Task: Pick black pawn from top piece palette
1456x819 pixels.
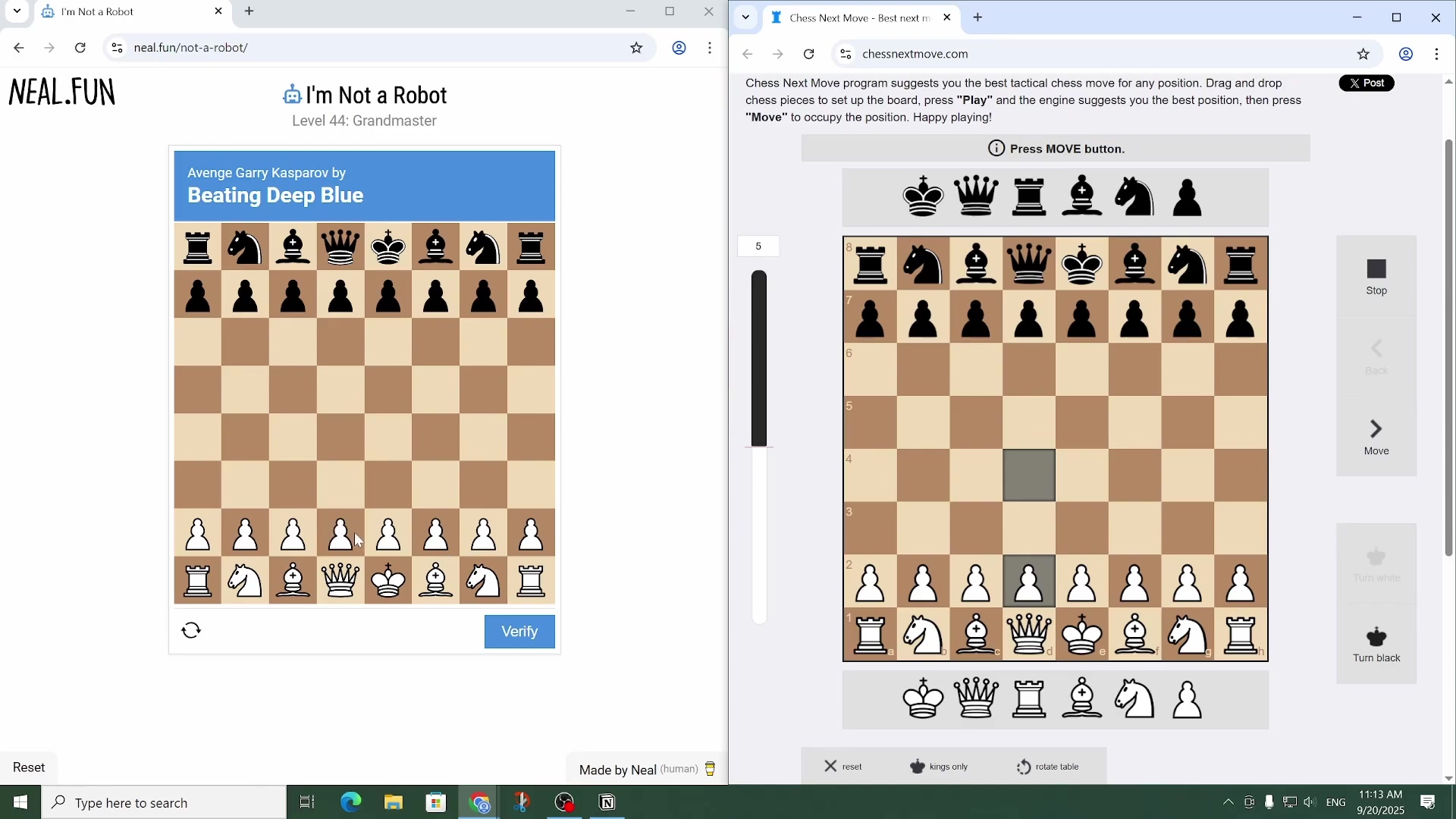Action: [1188, 197]
